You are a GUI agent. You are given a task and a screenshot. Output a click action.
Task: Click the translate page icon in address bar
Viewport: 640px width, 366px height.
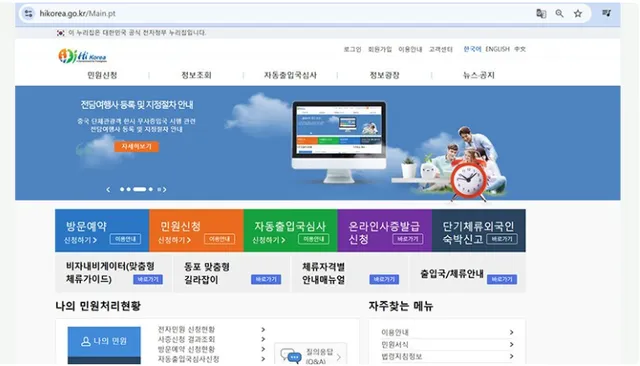point(541,13)
